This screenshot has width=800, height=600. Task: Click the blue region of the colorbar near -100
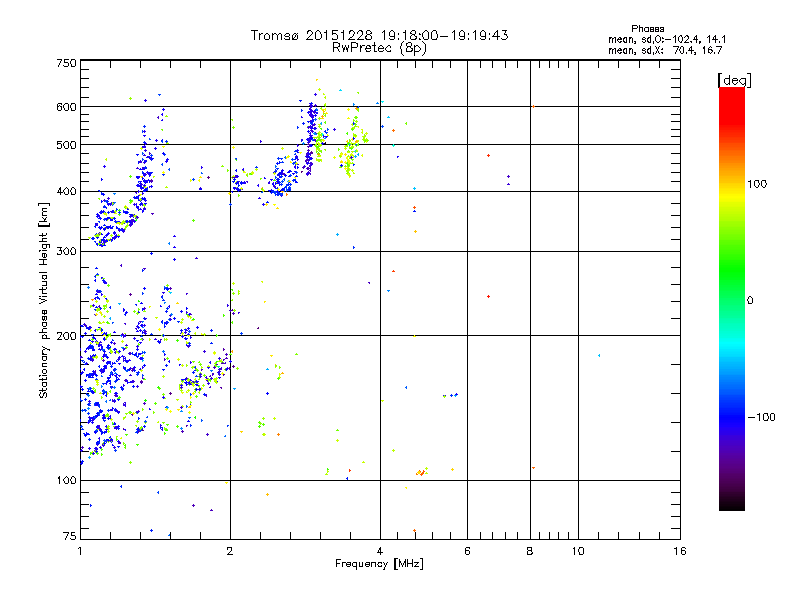[x=732, y=416]
